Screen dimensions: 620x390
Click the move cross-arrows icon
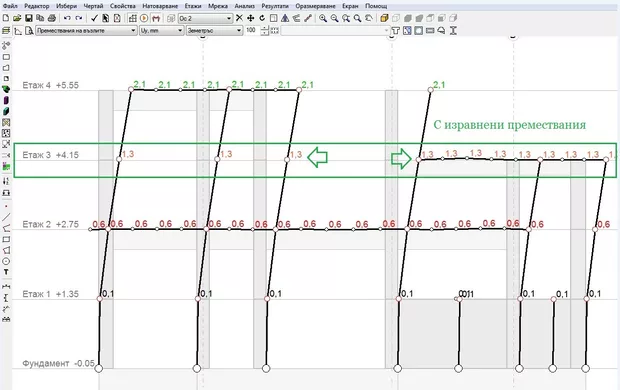(250, 18)
